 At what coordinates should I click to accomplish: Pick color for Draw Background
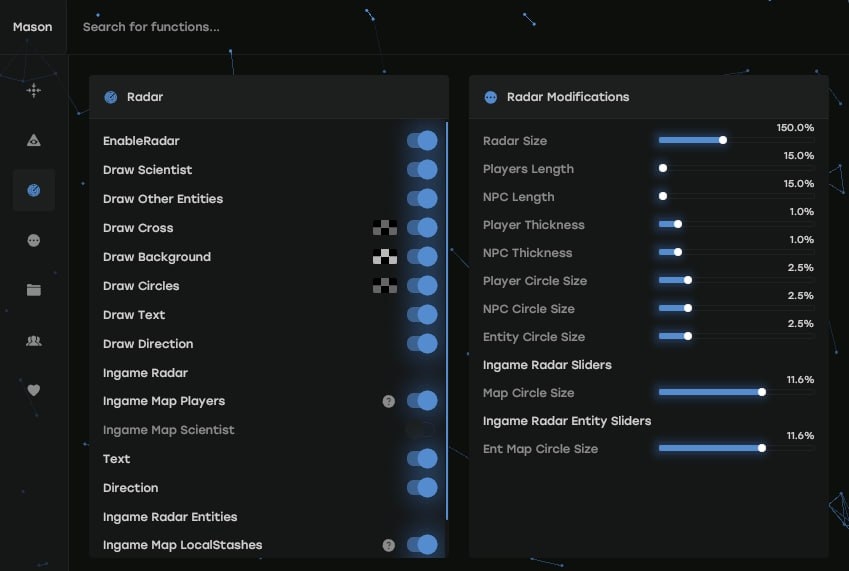[x=385, y=257]
